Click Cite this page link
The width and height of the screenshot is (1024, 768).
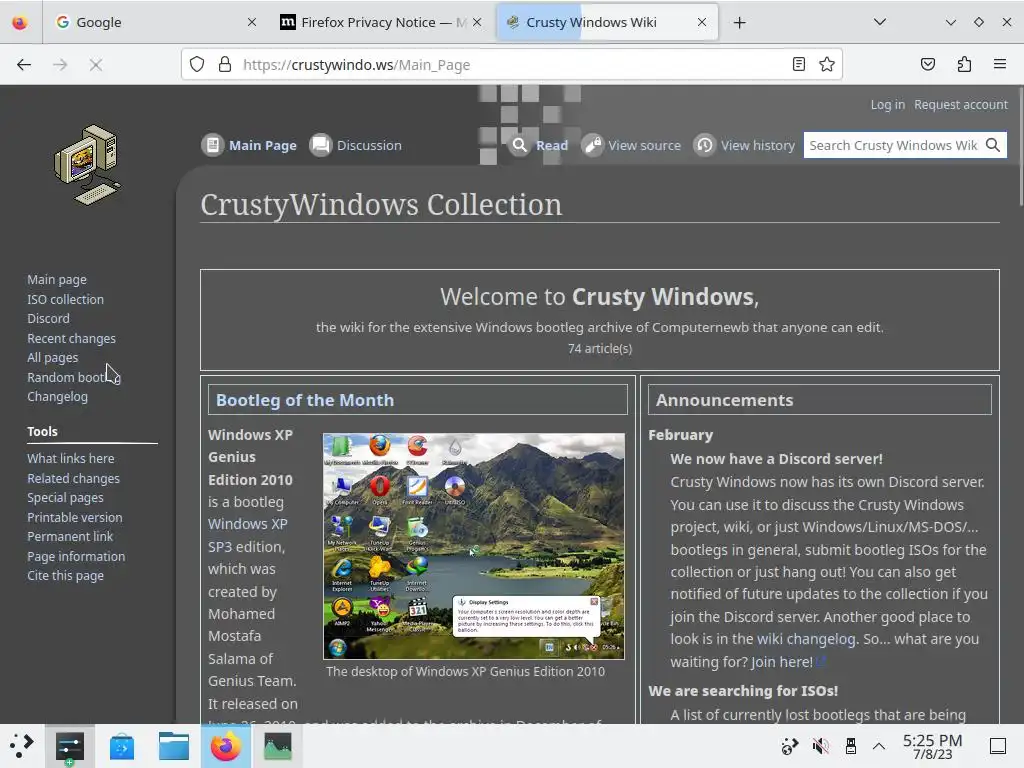coord(65,575)
